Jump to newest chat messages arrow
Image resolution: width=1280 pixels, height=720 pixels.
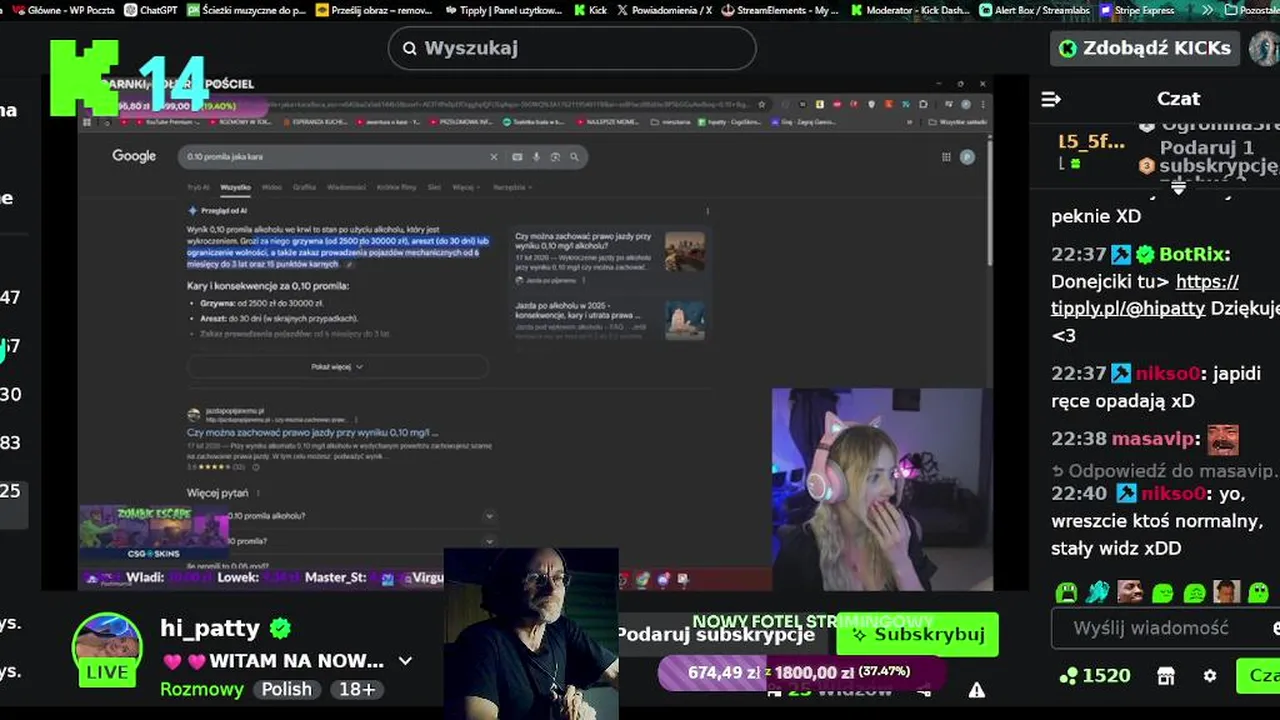[1178, 187]
